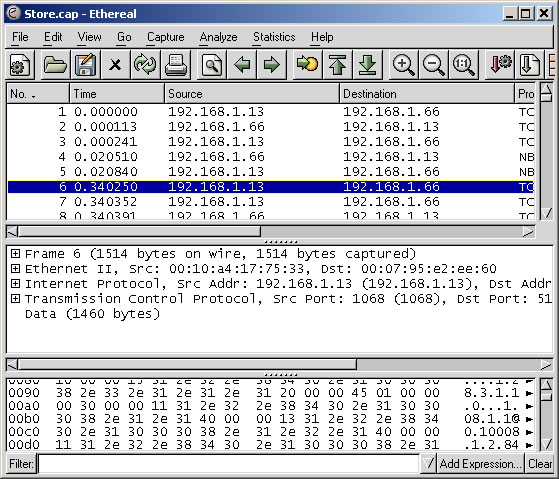Select packet 7 at time 0.340352
The image size is (559, 479).
point(271,202)
